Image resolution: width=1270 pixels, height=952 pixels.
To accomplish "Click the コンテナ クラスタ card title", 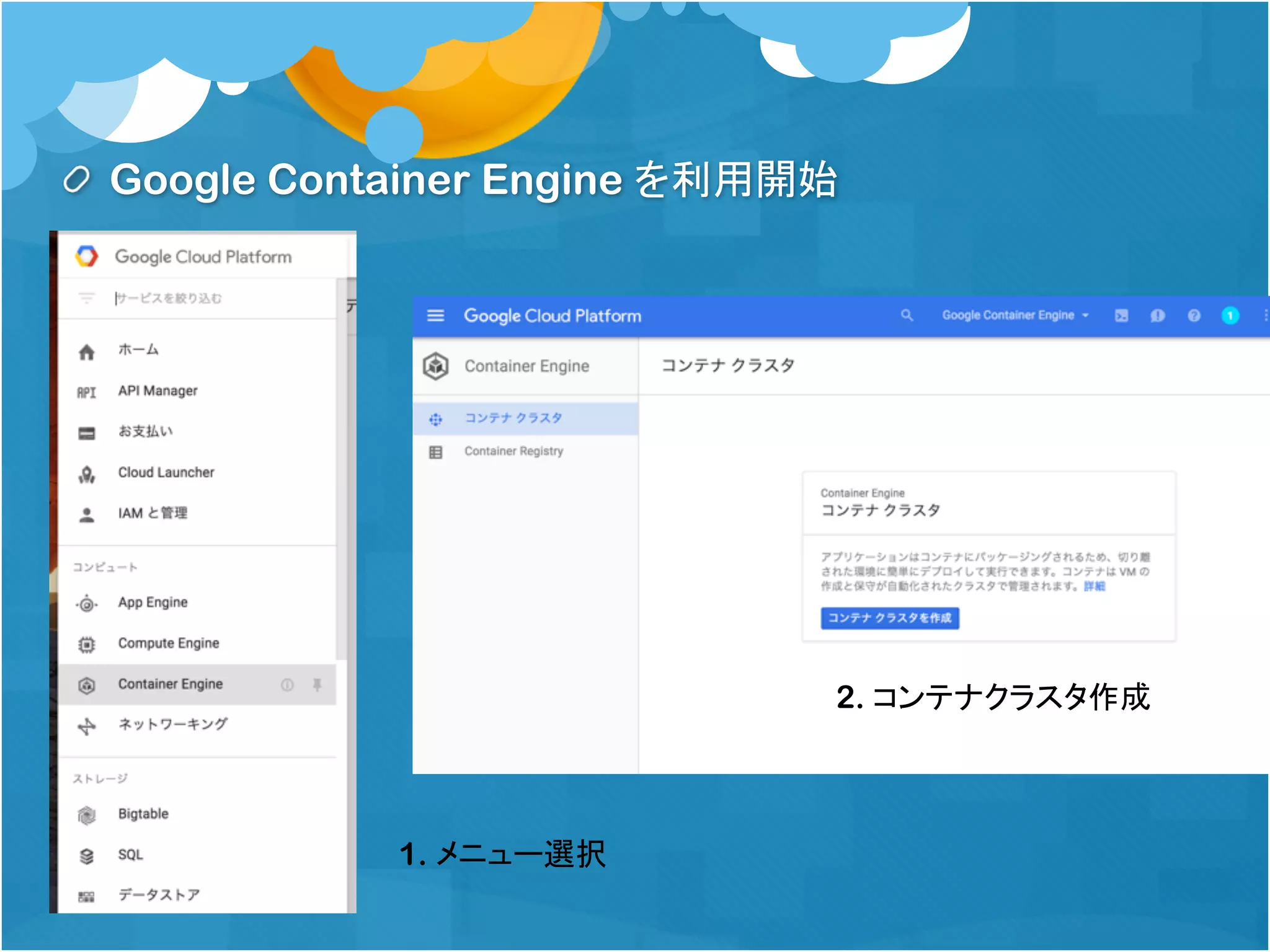I will tap(881, 510).
